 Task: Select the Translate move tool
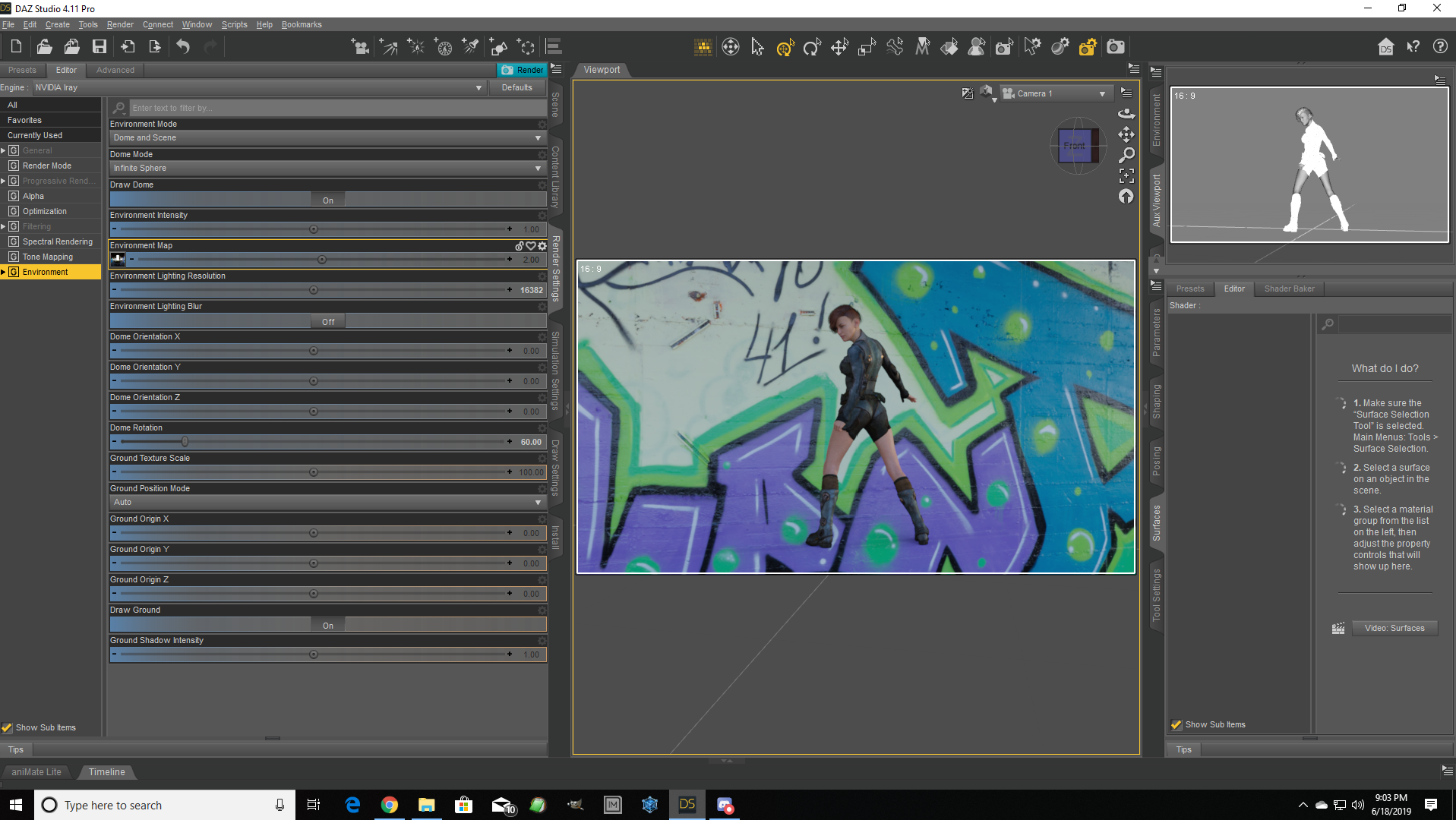point(839,47)
